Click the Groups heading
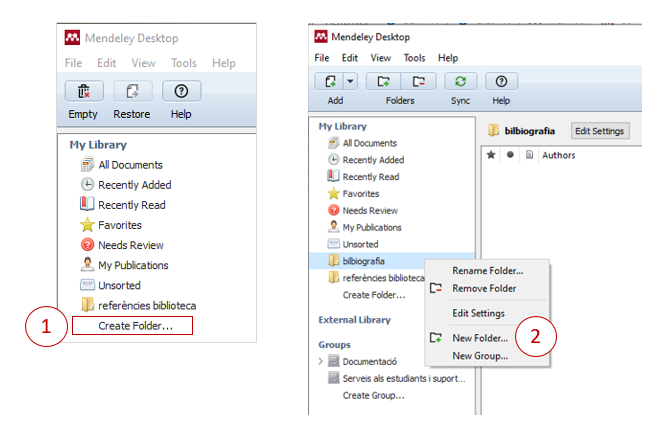Image resolution: width=663 pixels, height=435 pixels. pos(334,345)
